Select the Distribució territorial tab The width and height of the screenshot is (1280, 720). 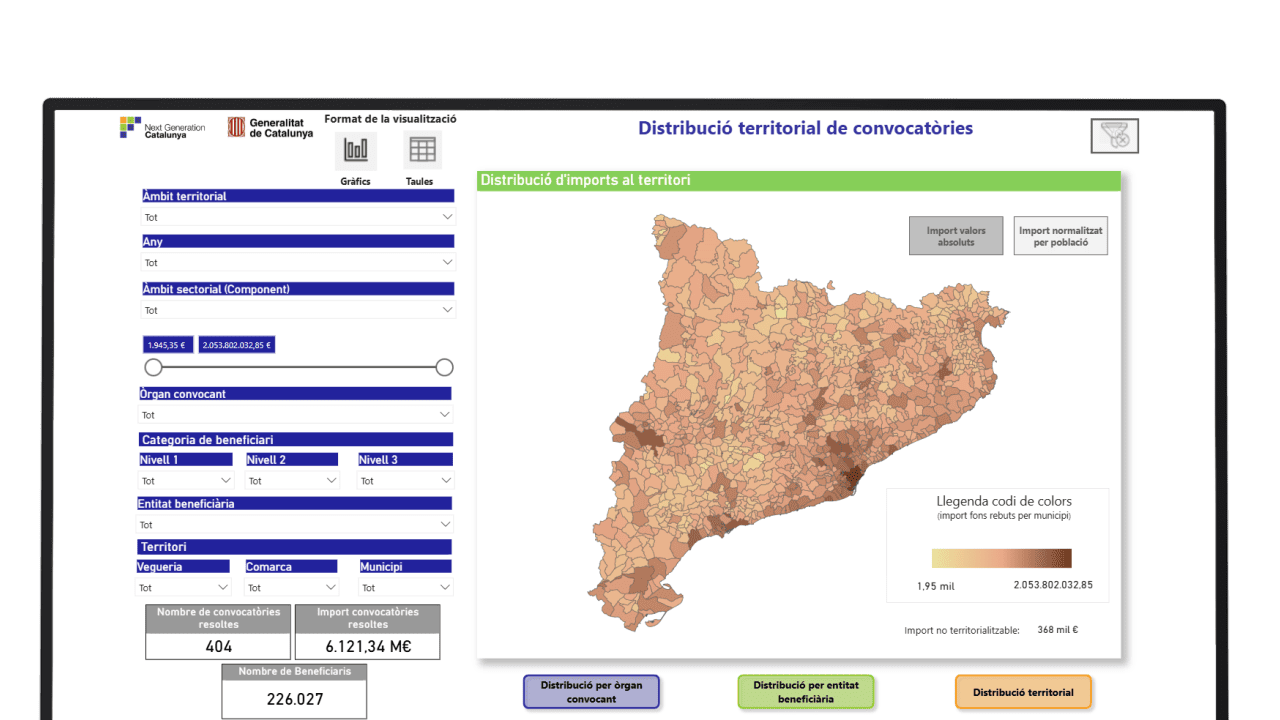pyautogui.click(x=1023, y=692)
